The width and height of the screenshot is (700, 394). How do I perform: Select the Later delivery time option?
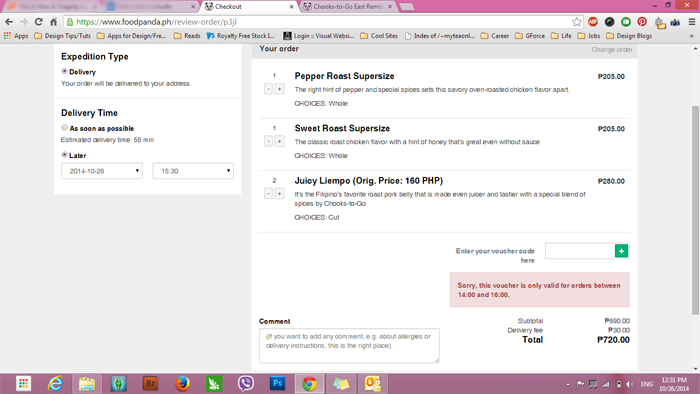point(64,155)
